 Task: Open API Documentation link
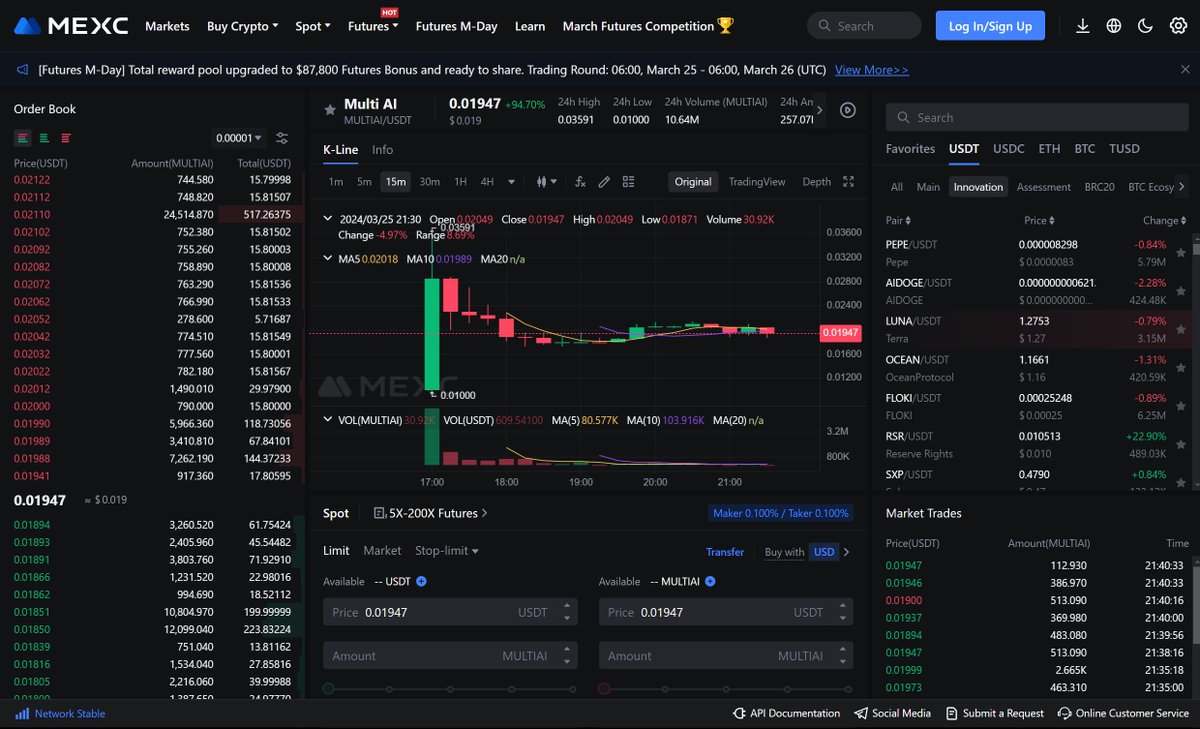(x=787, y=714)
